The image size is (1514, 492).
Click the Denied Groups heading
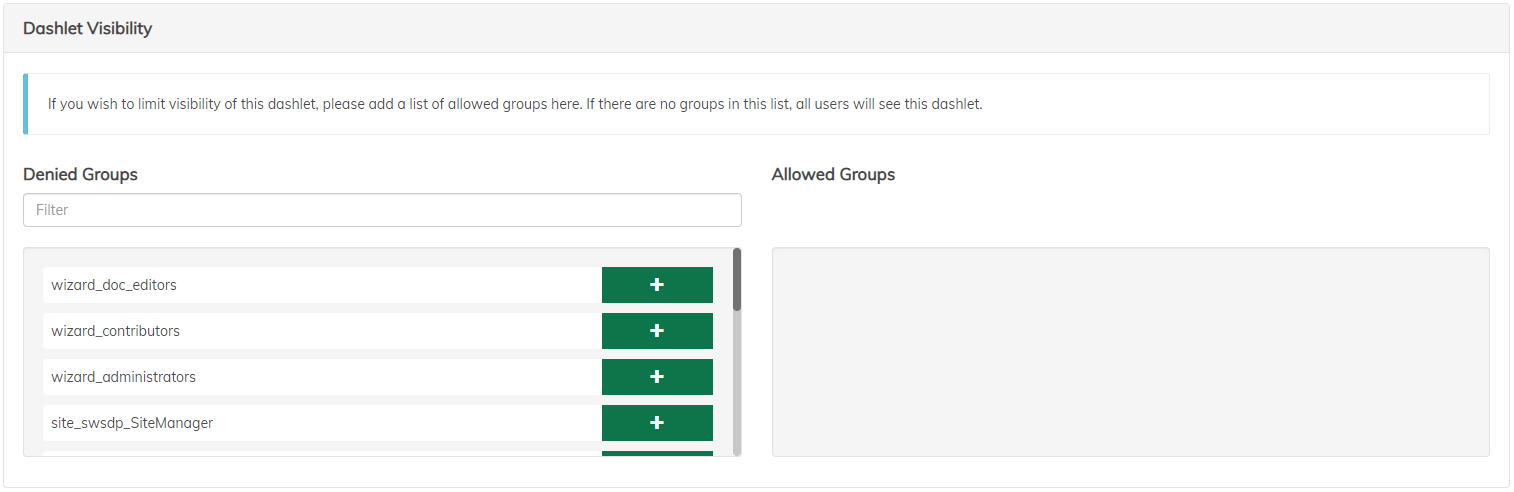pyautogui.click(x=81, y=174)
